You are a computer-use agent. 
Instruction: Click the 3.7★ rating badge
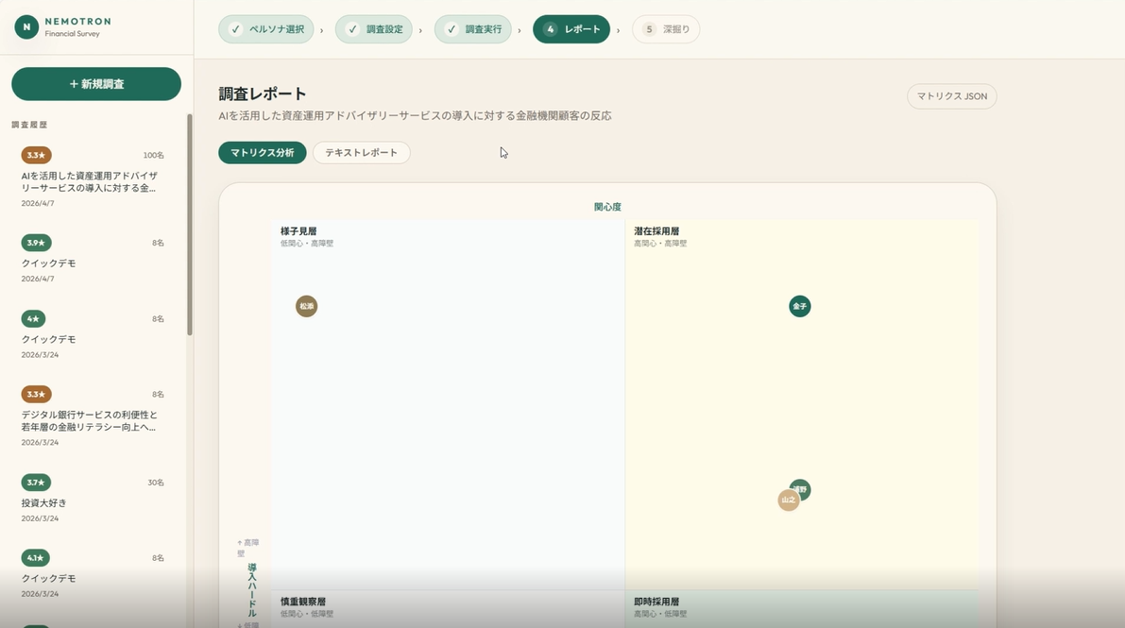click(36, 482)
